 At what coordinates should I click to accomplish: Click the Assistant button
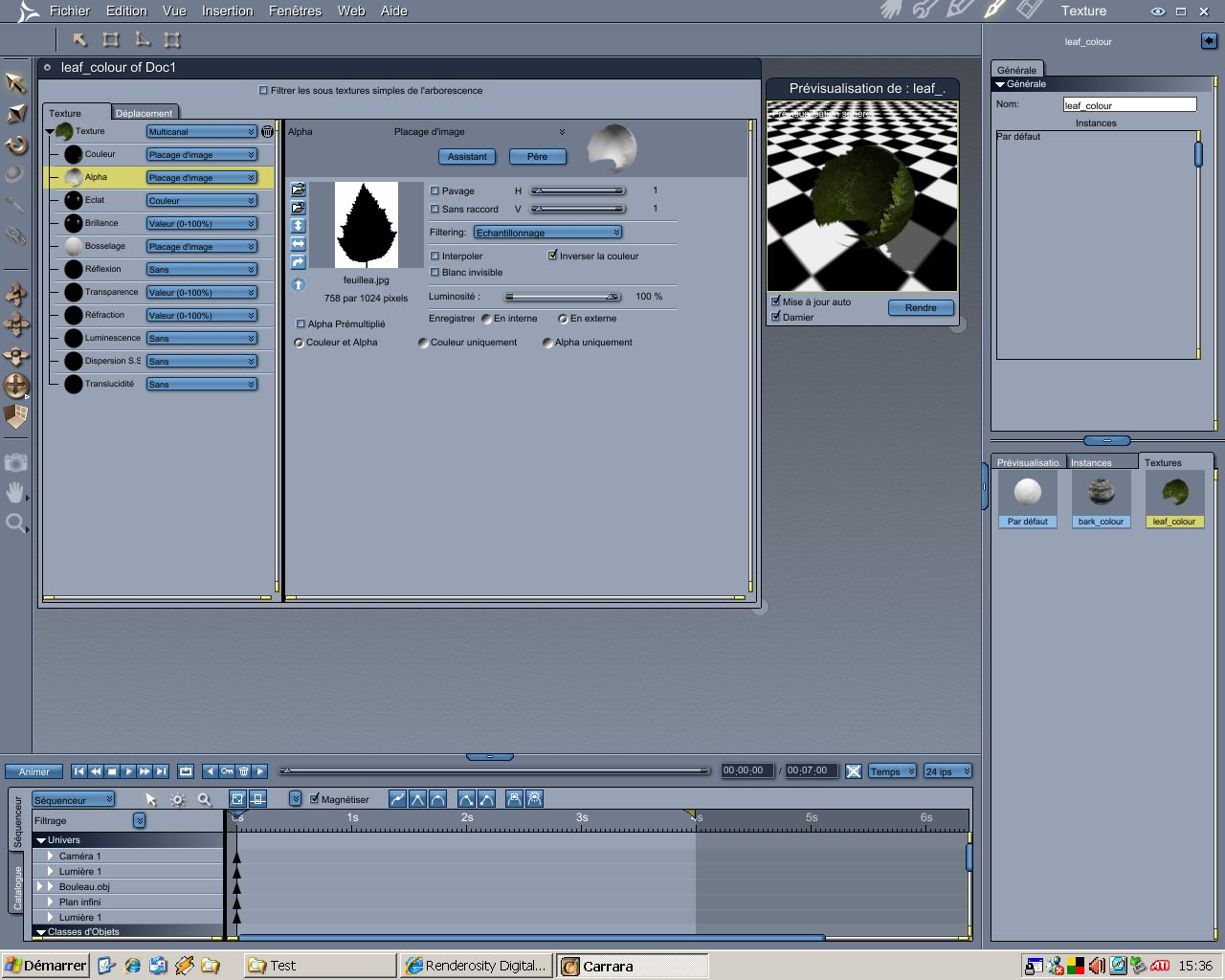tap(467, 156)
